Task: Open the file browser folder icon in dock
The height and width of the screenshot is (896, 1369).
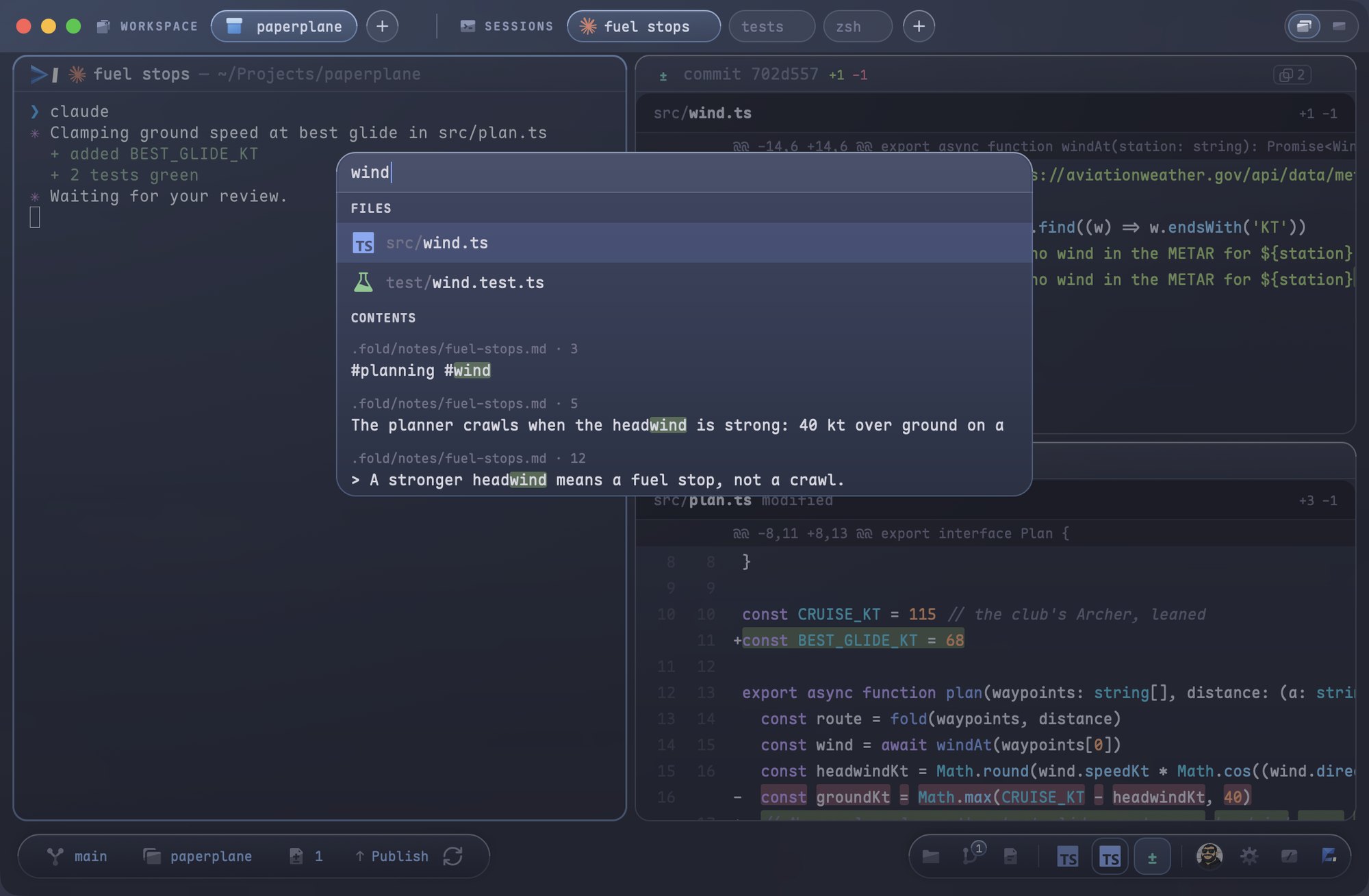Action: tap(930, 856)
